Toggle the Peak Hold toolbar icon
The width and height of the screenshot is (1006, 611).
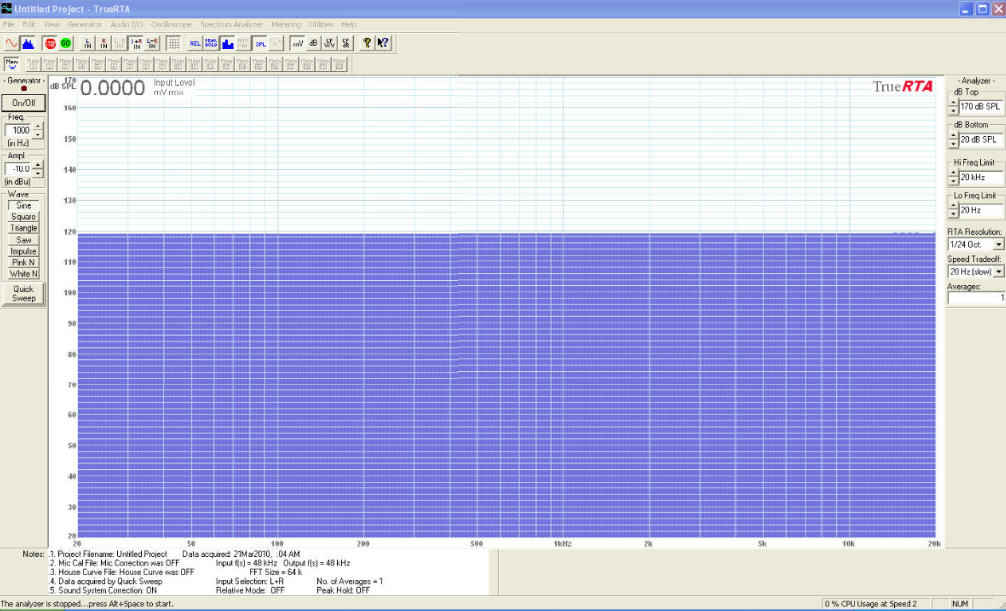pos(211,44)
